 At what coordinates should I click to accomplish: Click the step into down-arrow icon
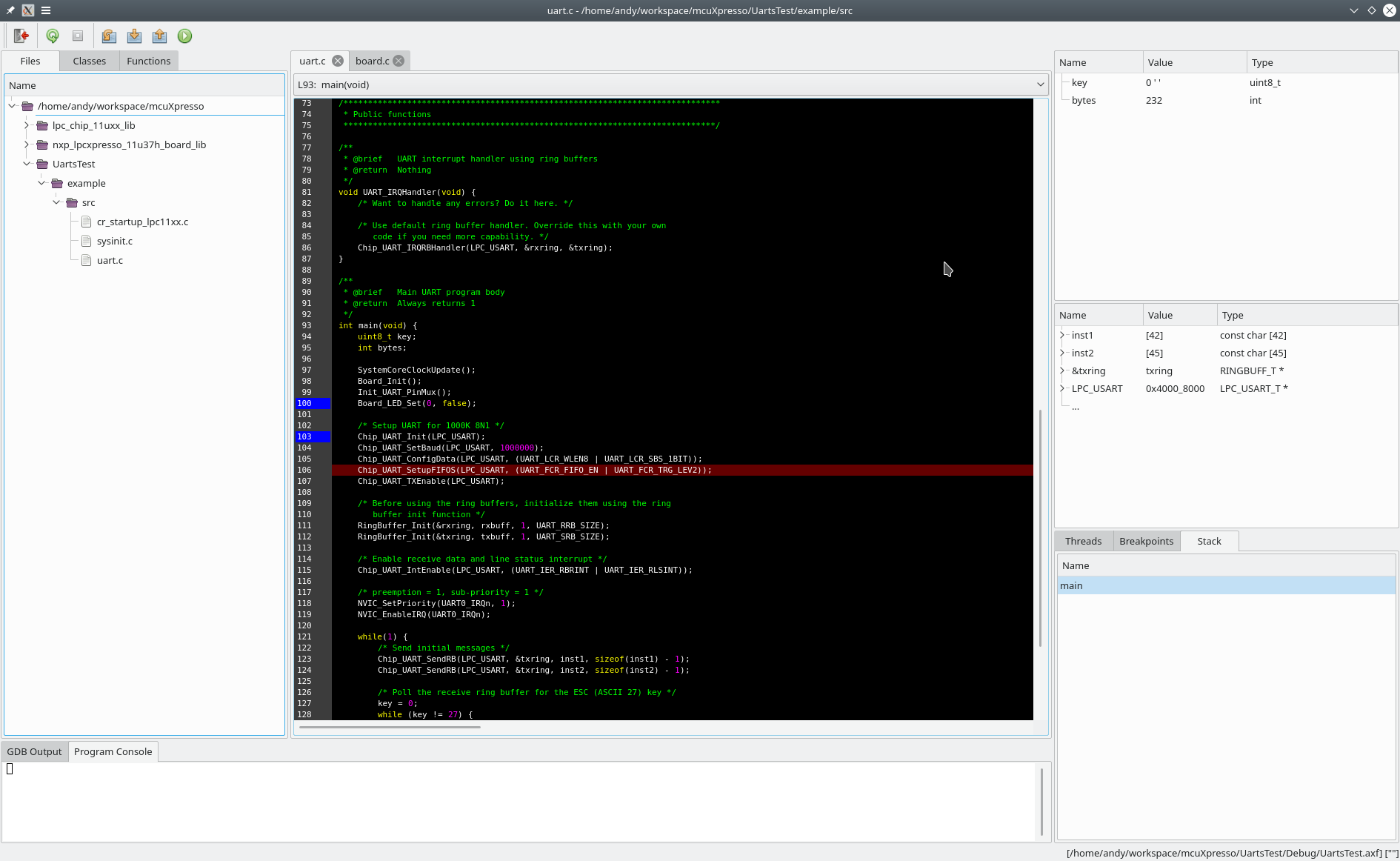pos(134,36)
